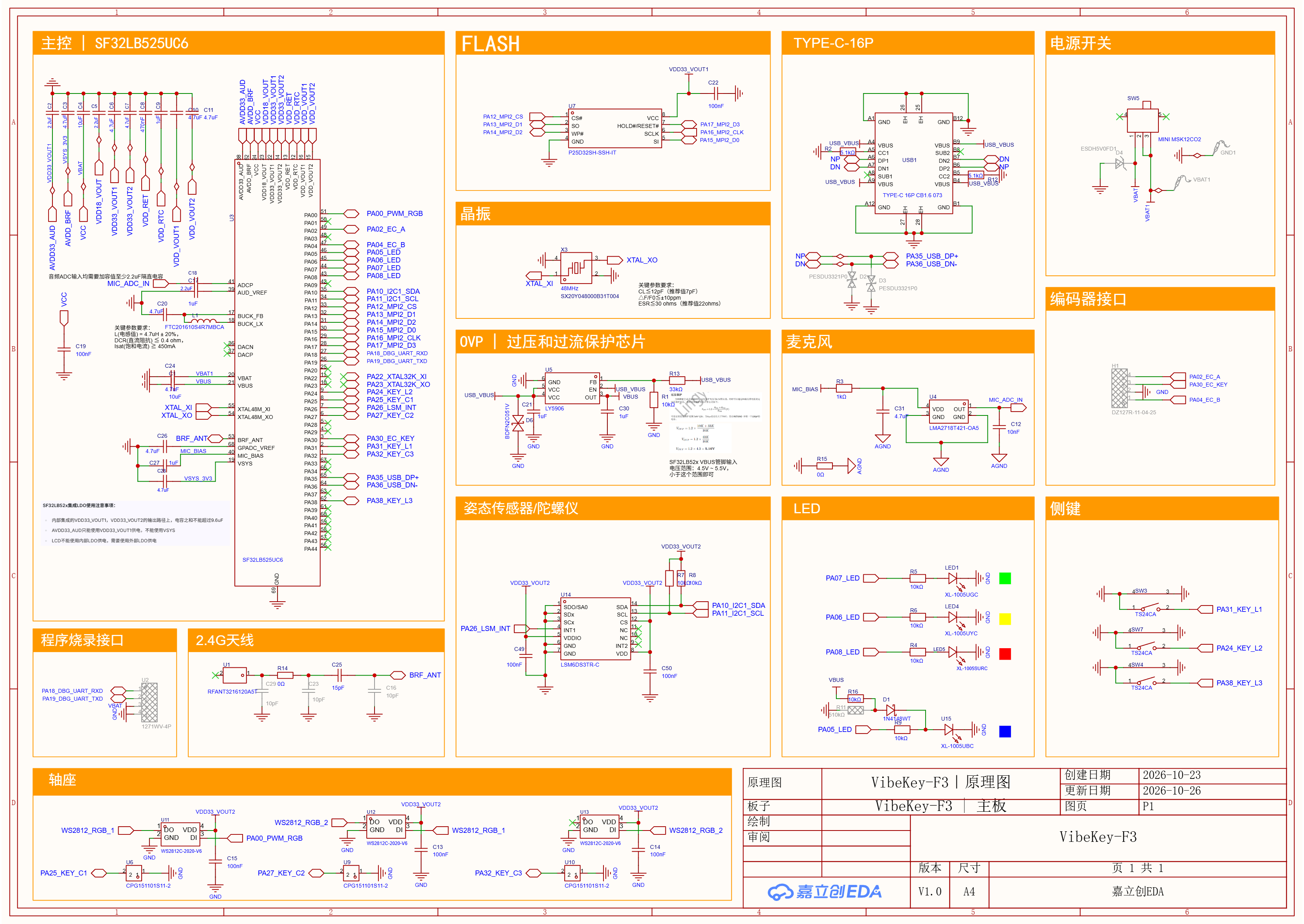Select the V1.0 version cell in title block
Screen dimensions: 1304x924
coord(929,892)
